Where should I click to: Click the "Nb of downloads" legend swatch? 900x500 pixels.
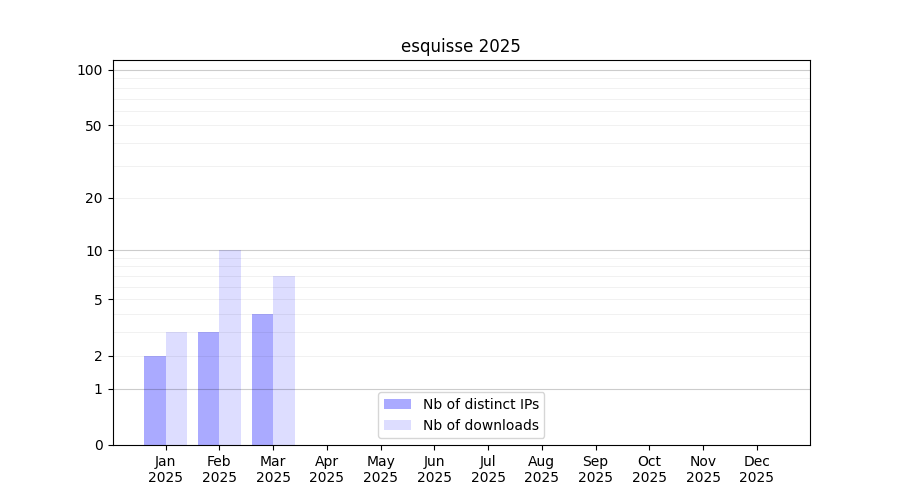[397, 425]
